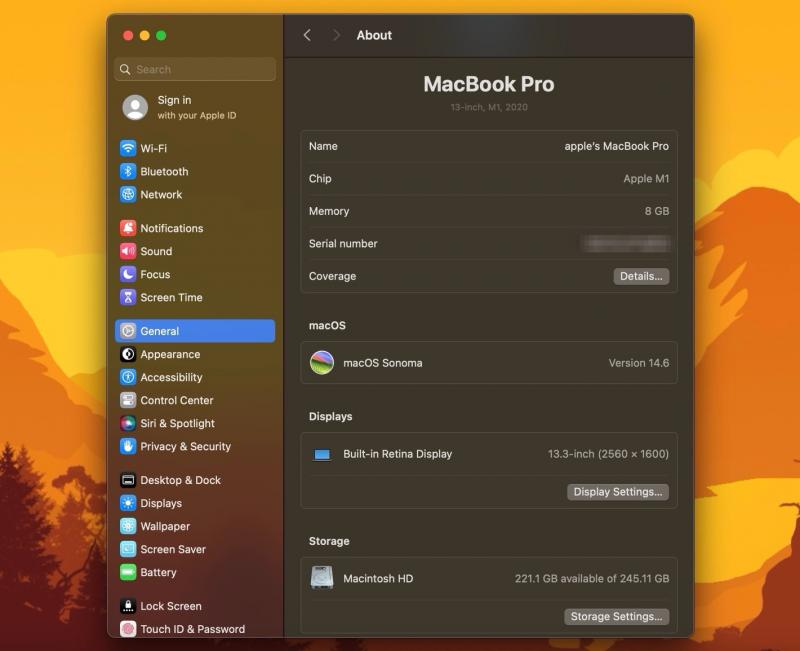The width and height of the screenshot is (800, 651).
Task: Select the "13-inch, M1, 2020" model subtitle
Action: (489, 107)
